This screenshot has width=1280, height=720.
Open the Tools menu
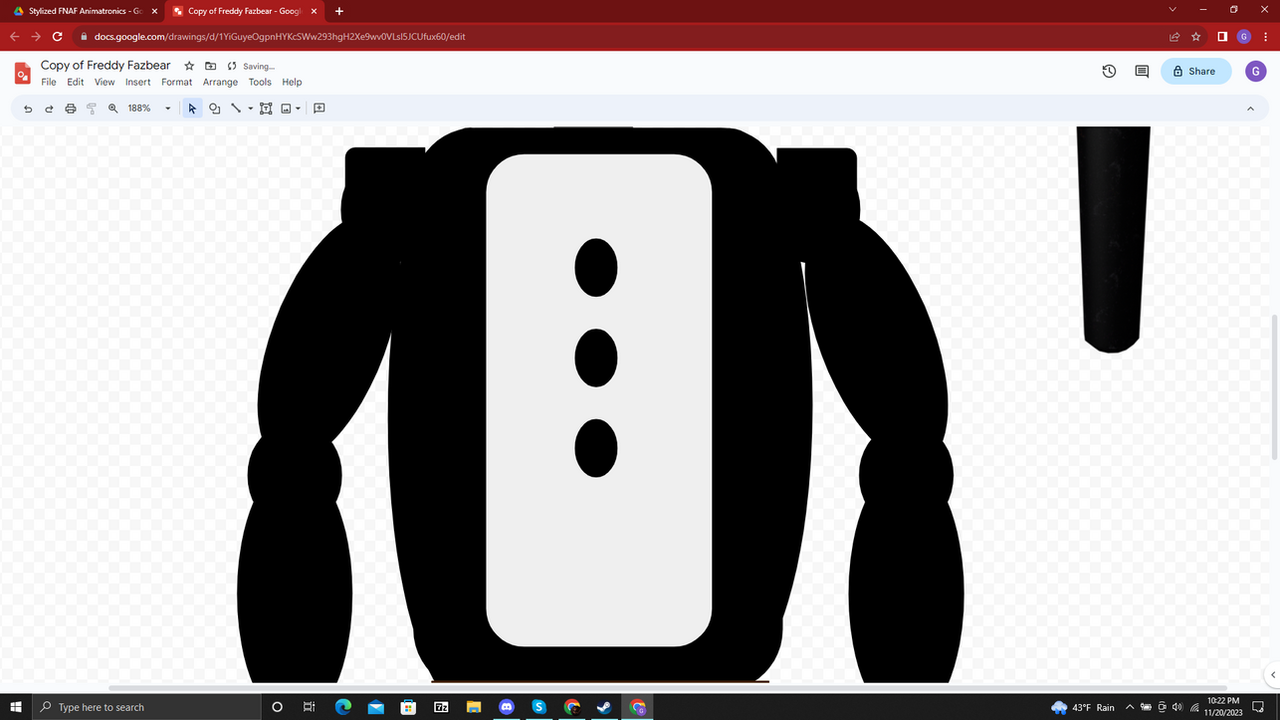point(260,82)
